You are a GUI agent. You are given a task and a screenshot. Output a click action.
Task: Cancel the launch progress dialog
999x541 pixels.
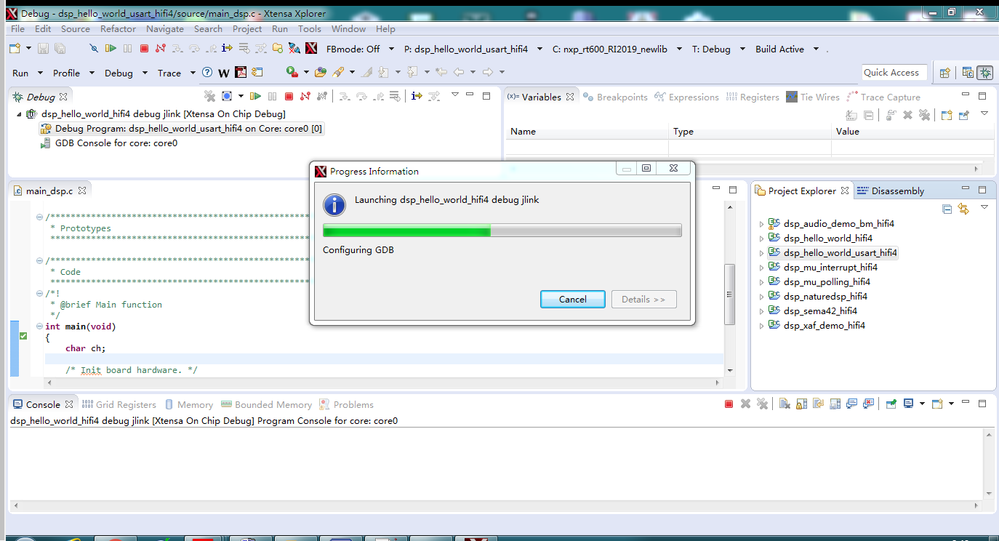[x=573, y=299]
